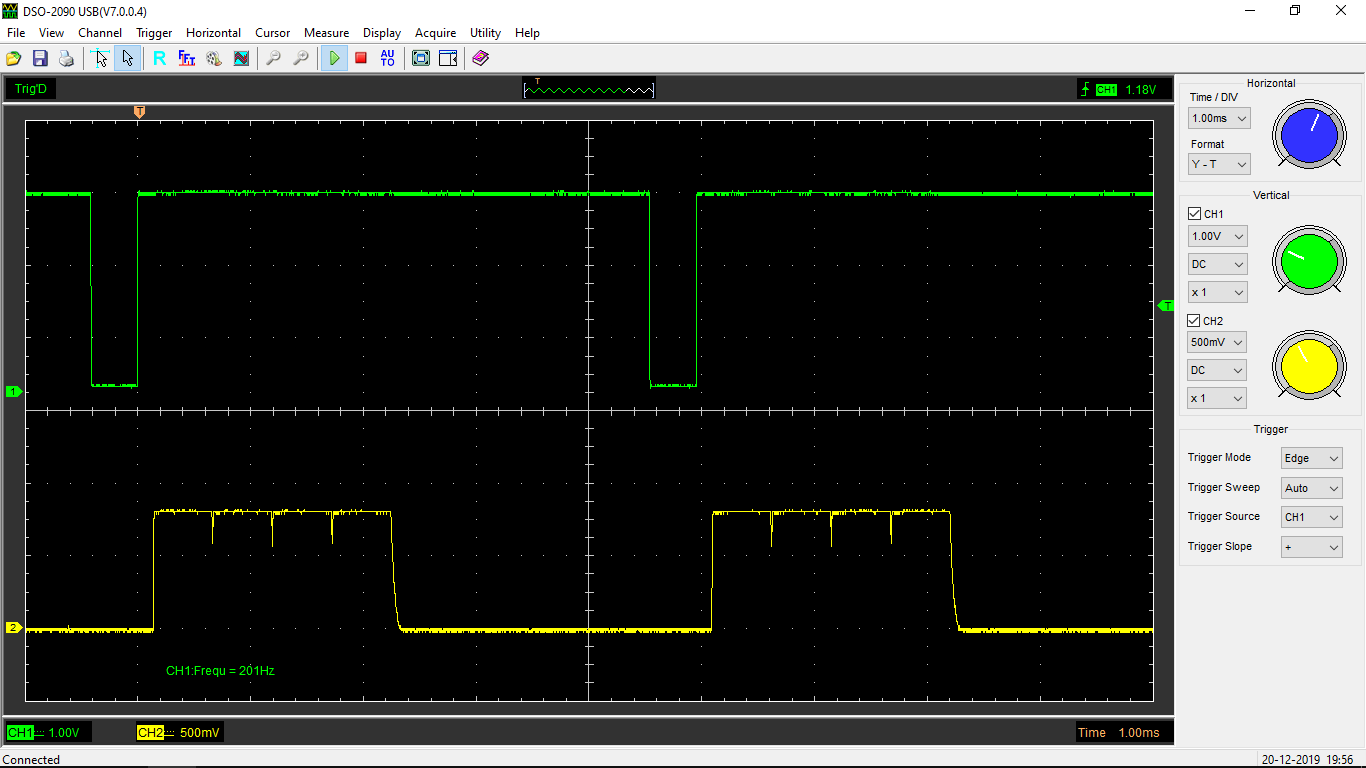Viewport: 1366px width, 768px height.
Task: Open the Channel menu
Action: click(x=100, y=33)
